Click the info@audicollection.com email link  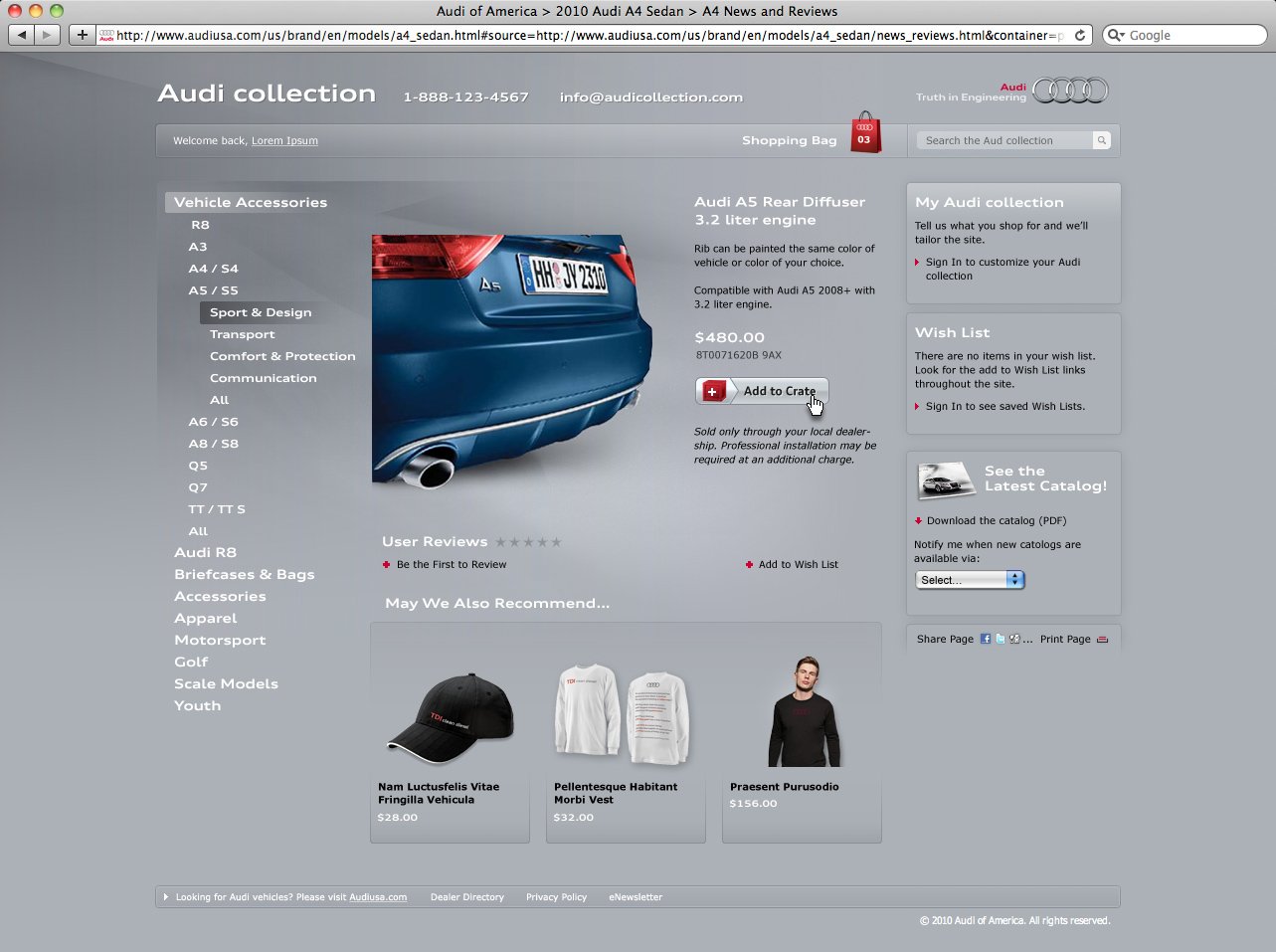650,96
